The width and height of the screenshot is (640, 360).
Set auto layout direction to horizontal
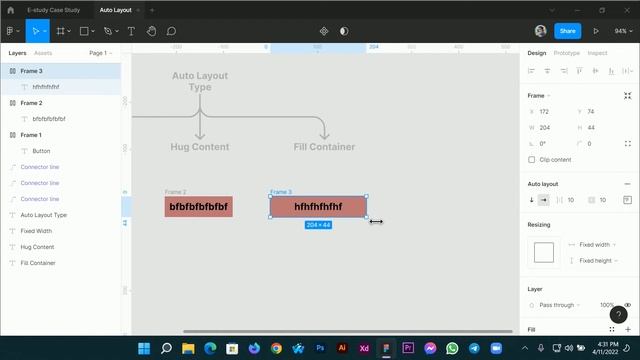click(544, 200)
